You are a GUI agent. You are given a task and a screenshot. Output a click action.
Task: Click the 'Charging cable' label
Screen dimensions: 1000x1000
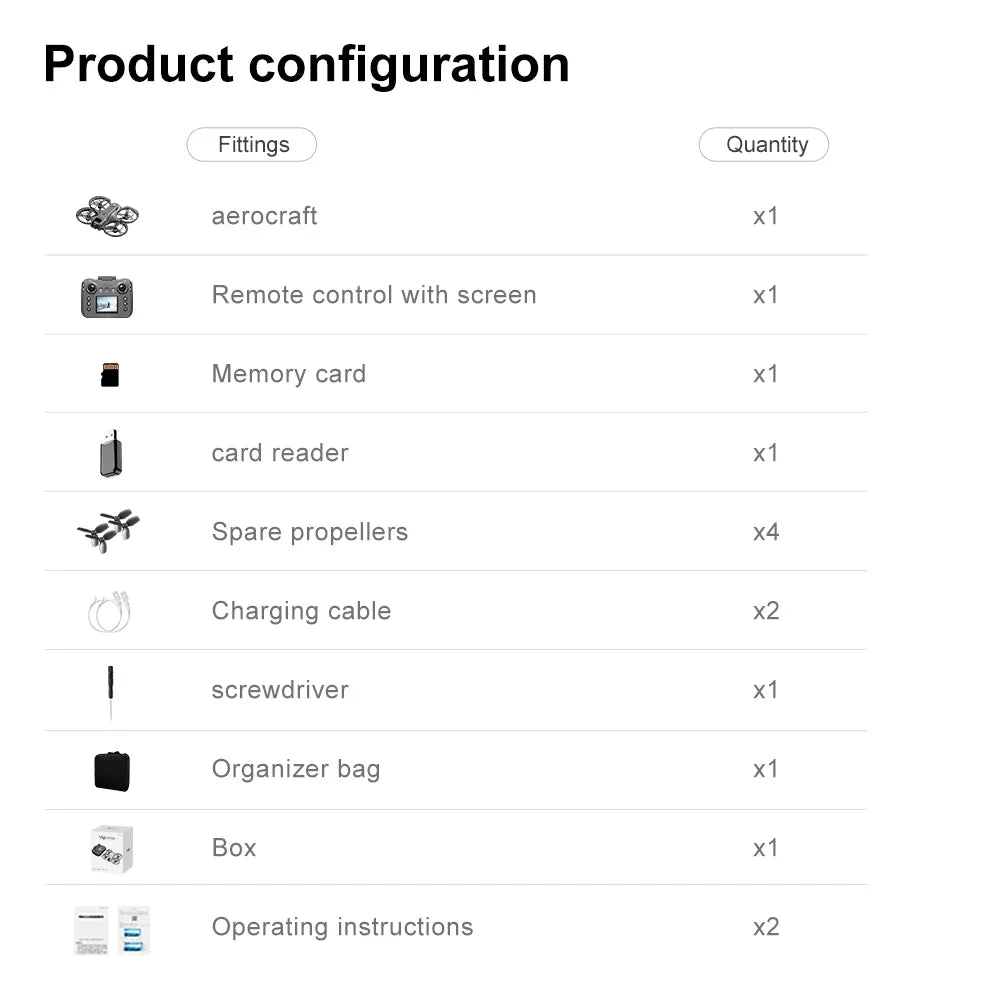(x=301, y=611)
